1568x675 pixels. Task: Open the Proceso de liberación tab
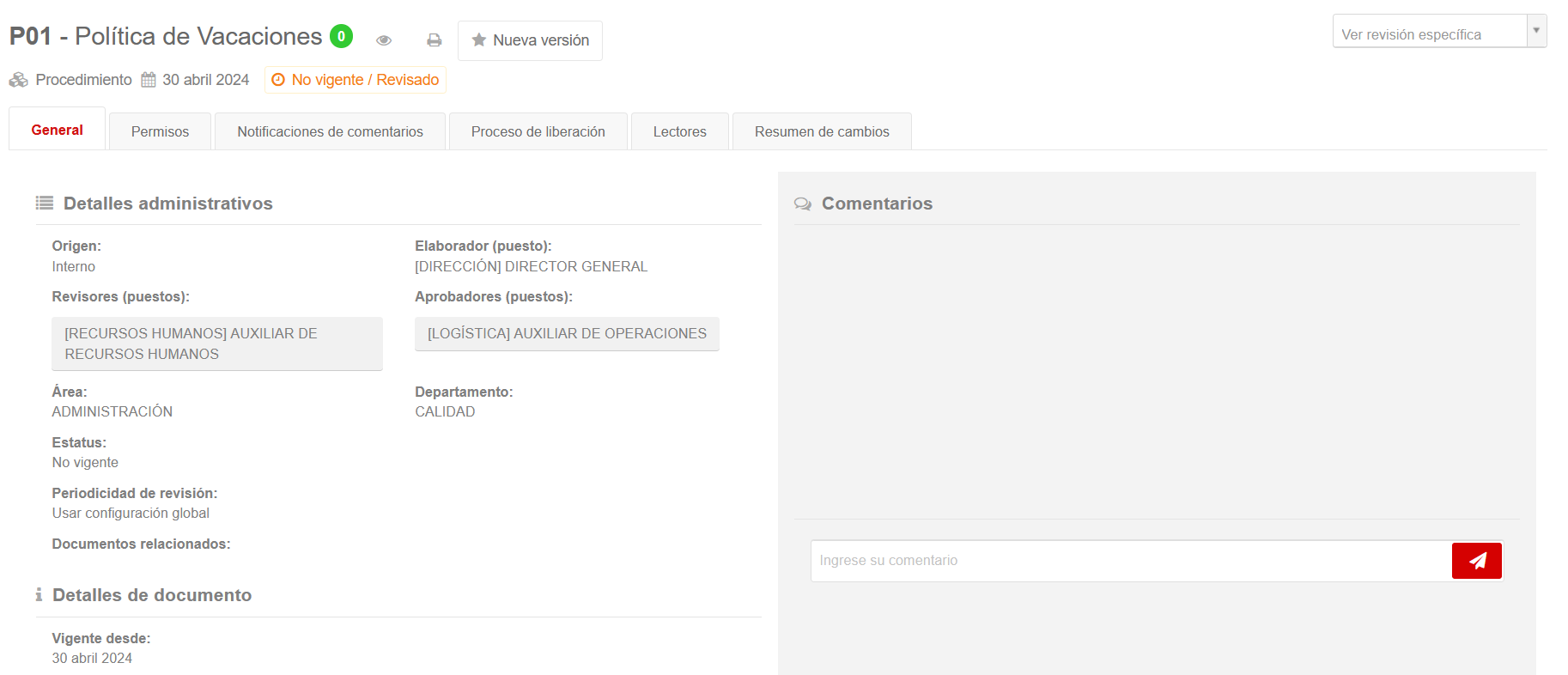pyautogui.click(x=538, y=131)
